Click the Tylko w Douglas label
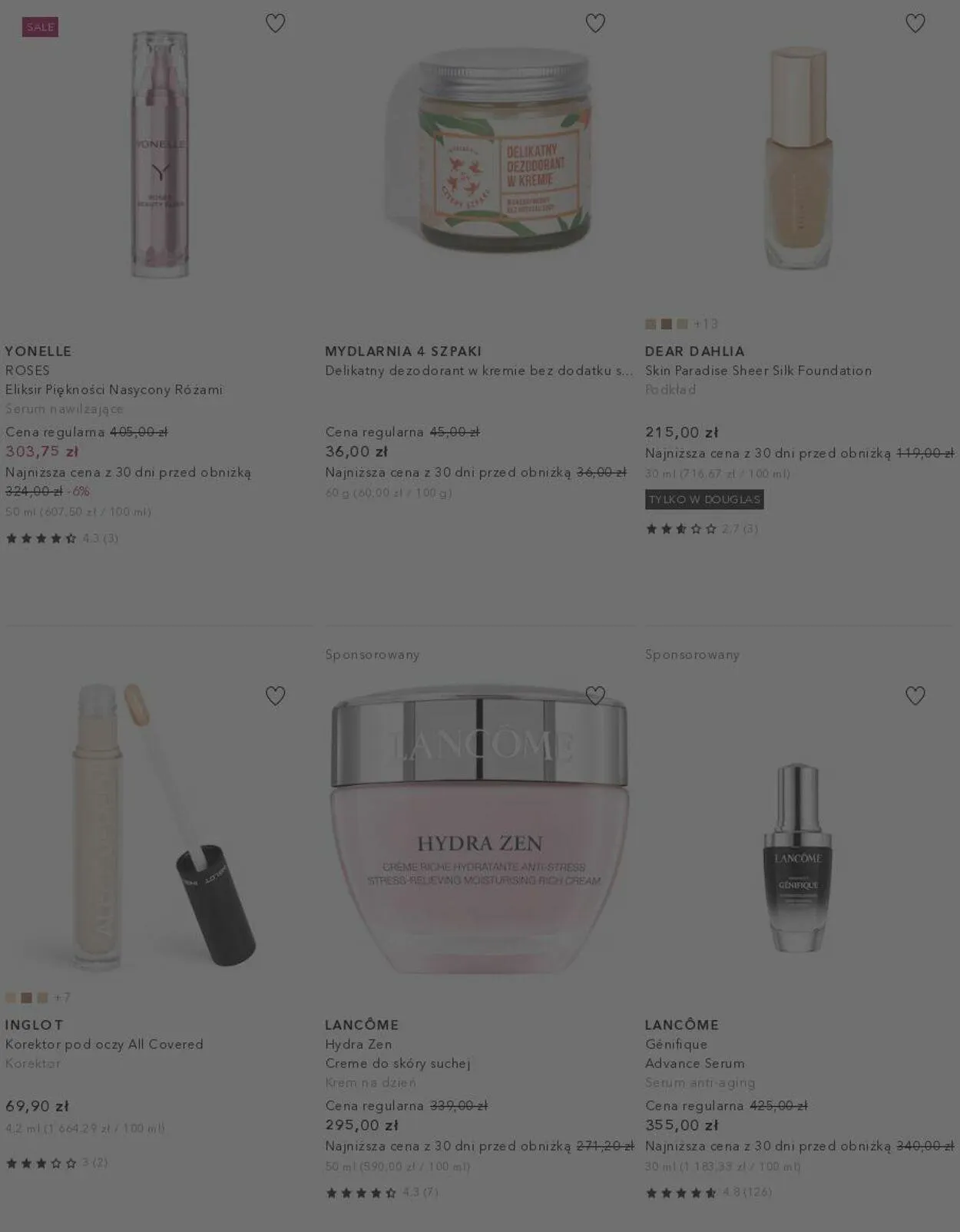Viewport: 960px width, 1232px height. [704, 500]
